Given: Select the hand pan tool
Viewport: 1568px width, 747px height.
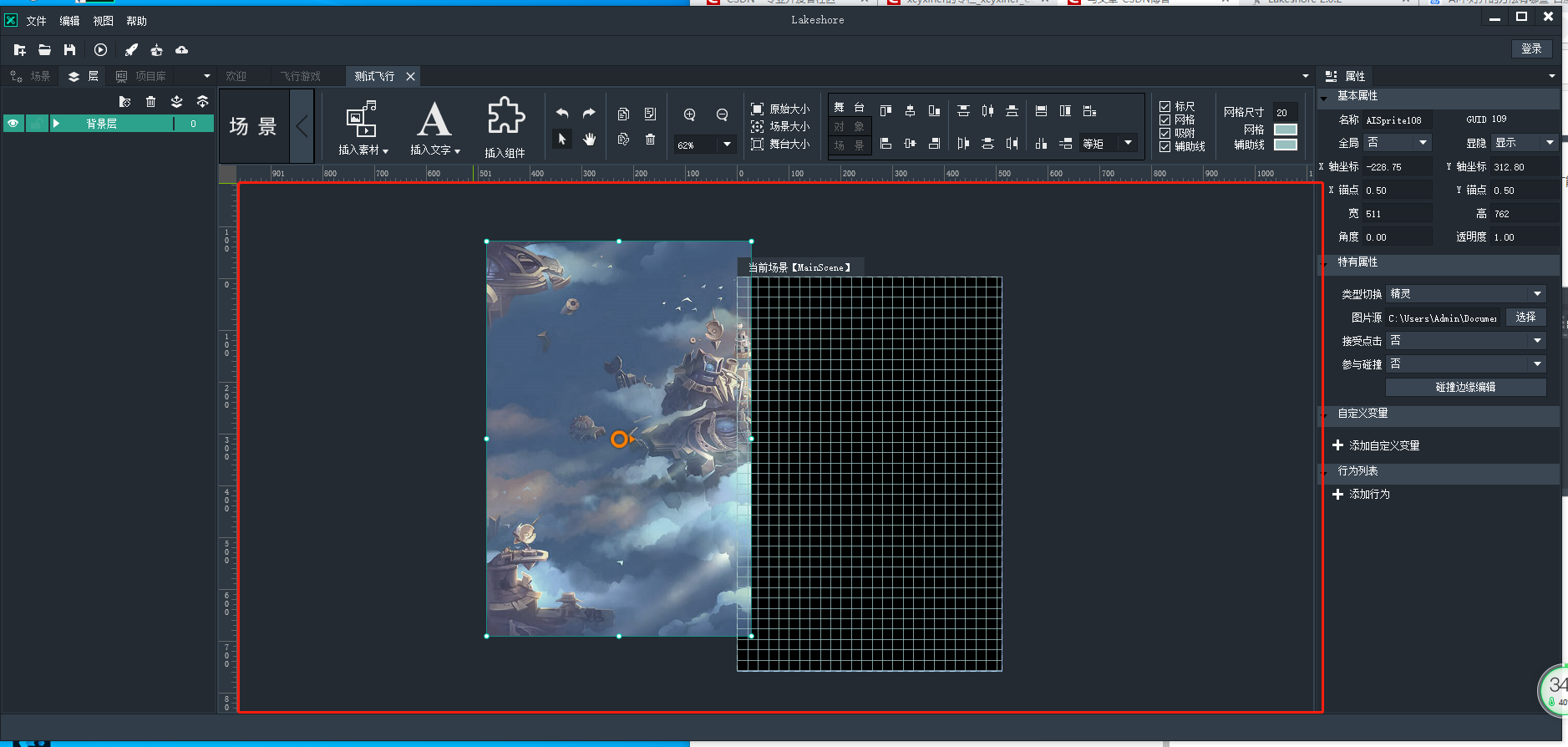Looking at the screenshot, I should 589,140.
